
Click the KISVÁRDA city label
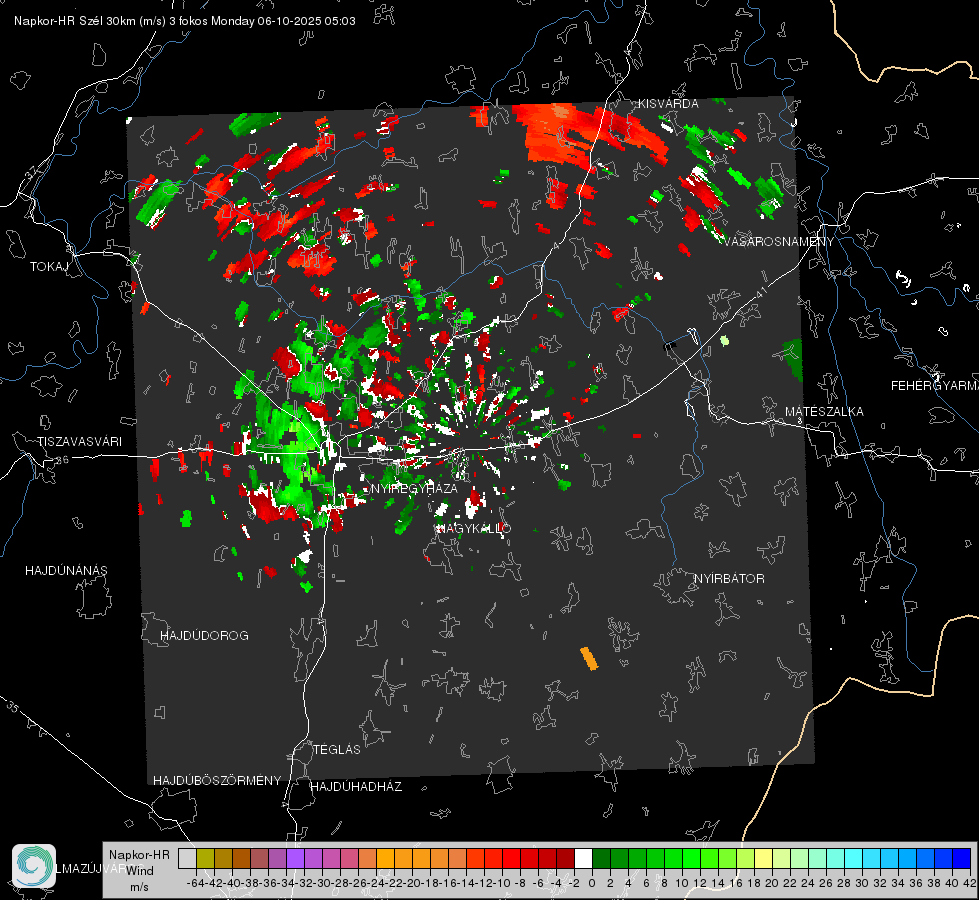[668, 104]
